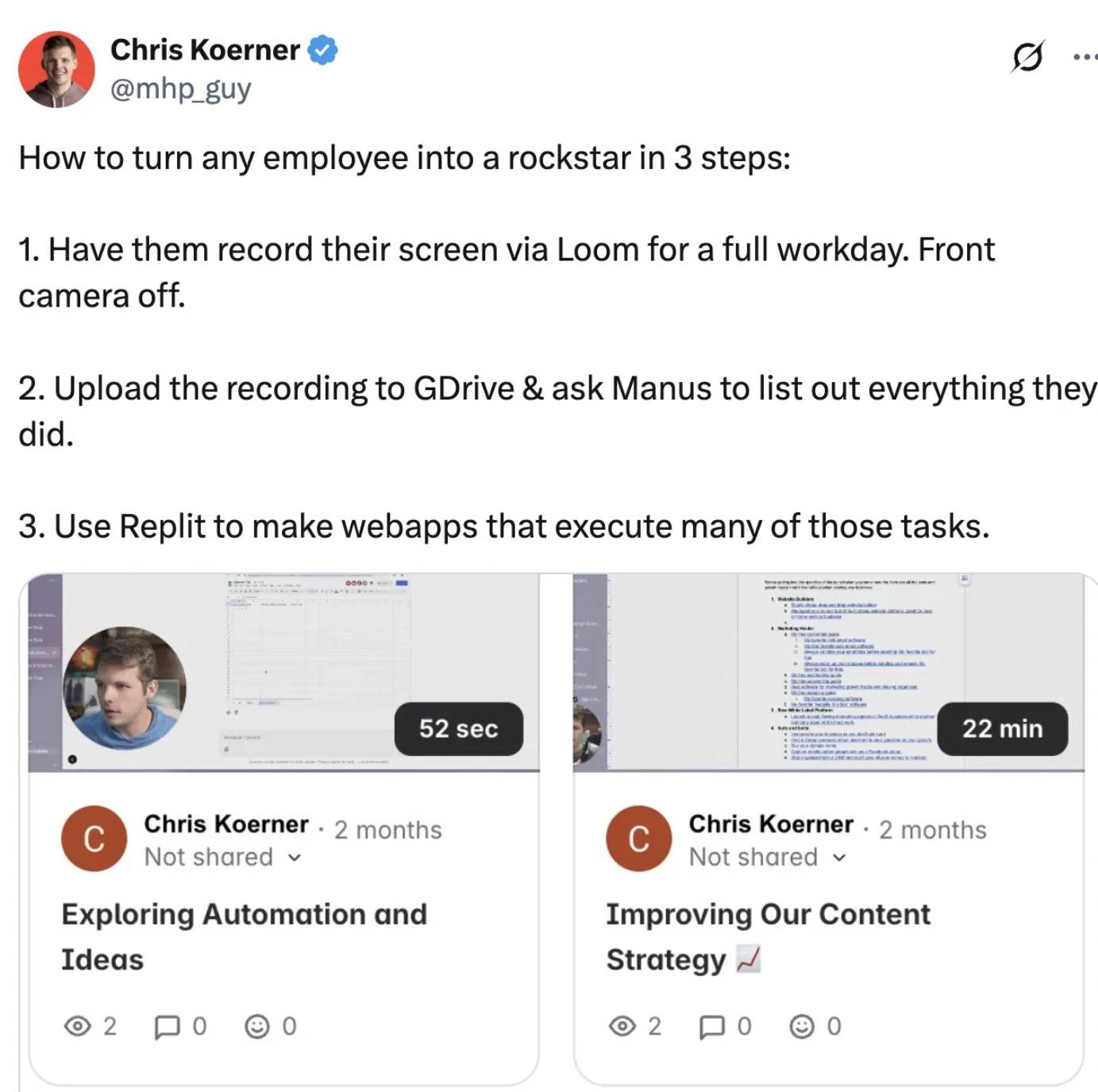Image resolution: width=1098 pixels, height=1092 pixels.
Task: Open the 22 min Loom video thumbnail
Action: [x=828, y=672]
